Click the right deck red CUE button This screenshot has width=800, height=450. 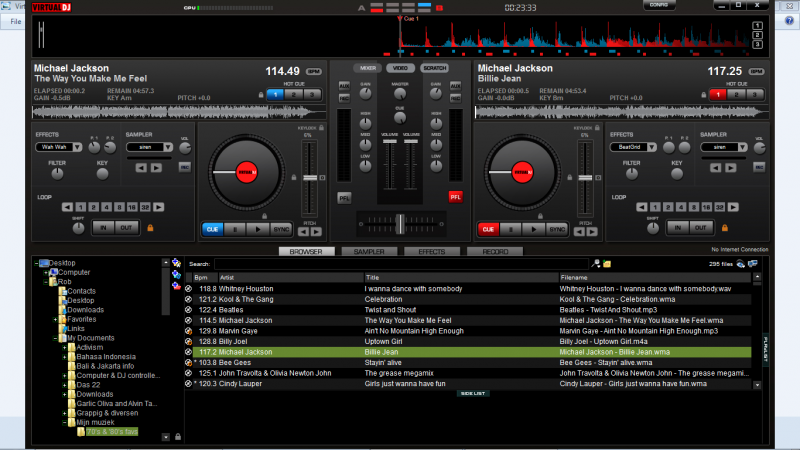point(488,230)
